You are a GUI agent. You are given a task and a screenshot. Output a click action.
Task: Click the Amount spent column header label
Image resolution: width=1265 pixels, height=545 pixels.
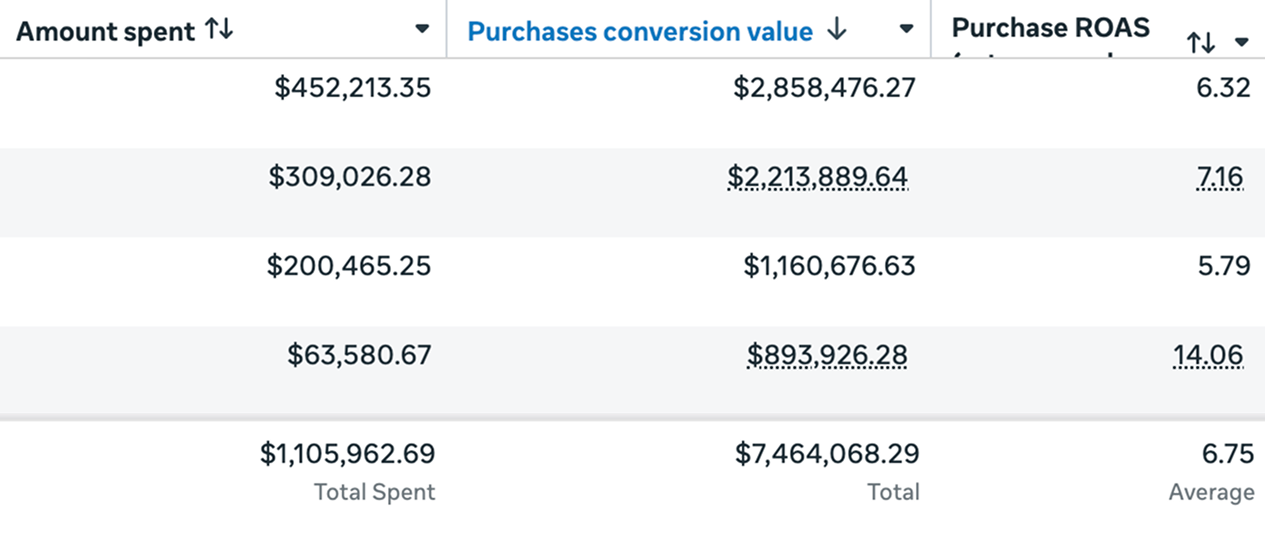105,32
